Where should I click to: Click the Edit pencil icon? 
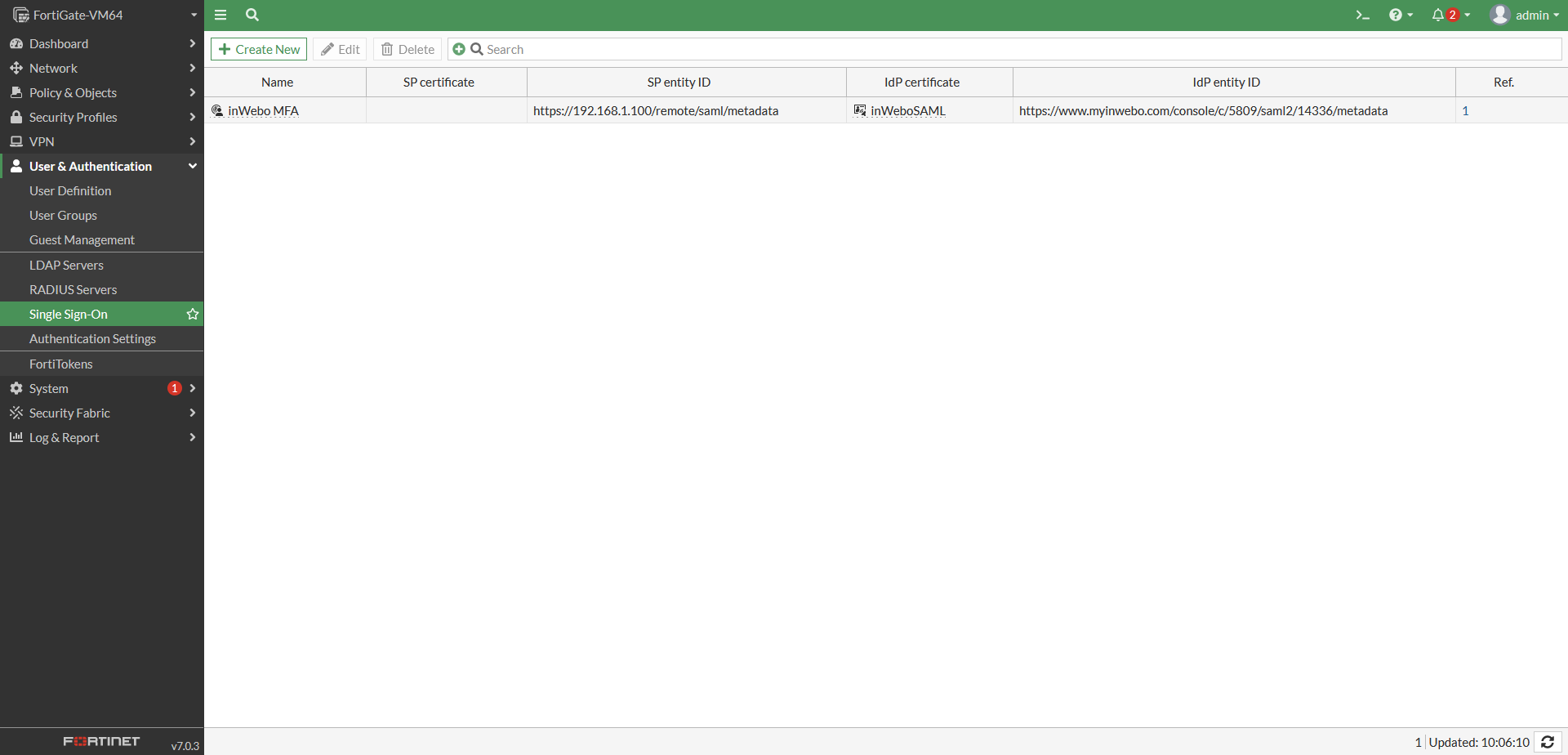(x=341, y=49)
